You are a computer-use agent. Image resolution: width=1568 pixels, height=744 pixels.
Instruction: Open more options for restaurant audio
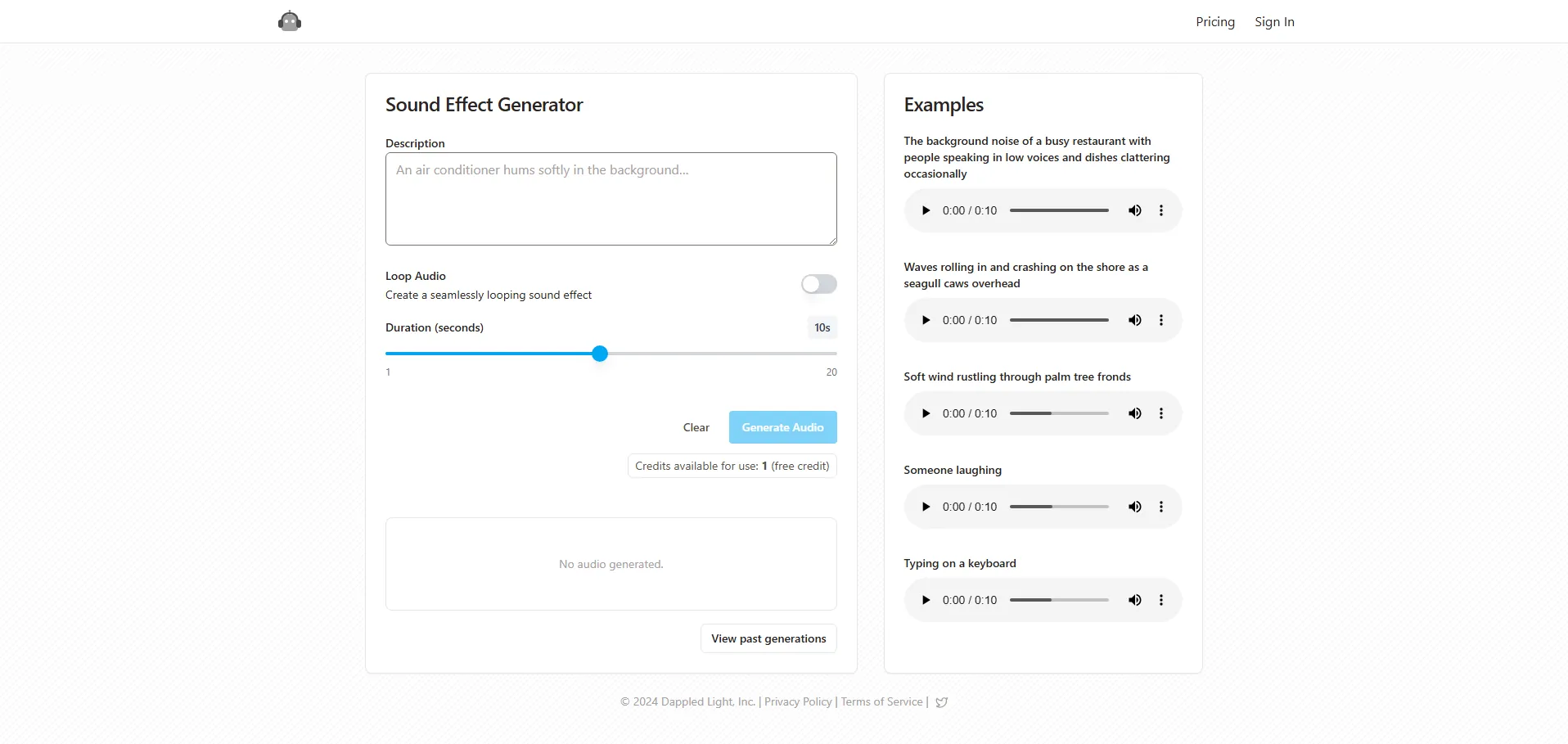pyautogui.click(x=1161, y=210)
